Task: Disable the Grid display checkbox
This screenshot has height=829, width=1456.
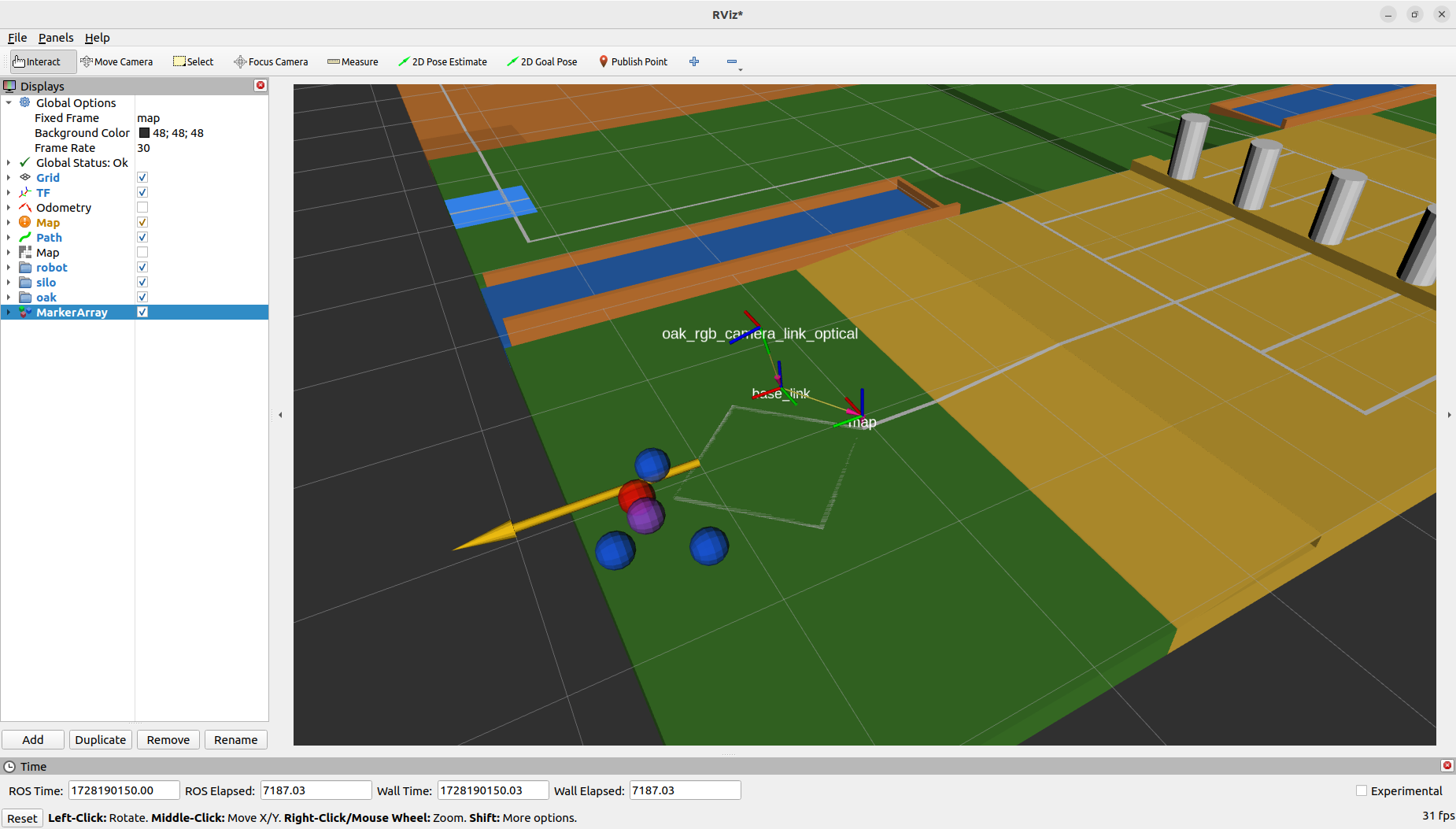Action: click(142, 178)
